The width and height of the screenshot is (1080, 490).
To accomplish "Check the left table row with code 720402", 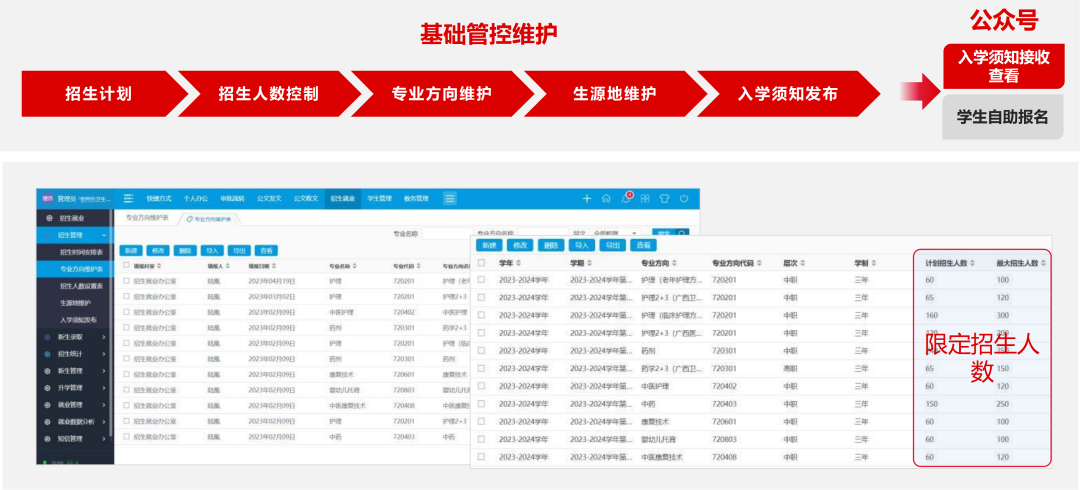I will click(x=126, y=312).
